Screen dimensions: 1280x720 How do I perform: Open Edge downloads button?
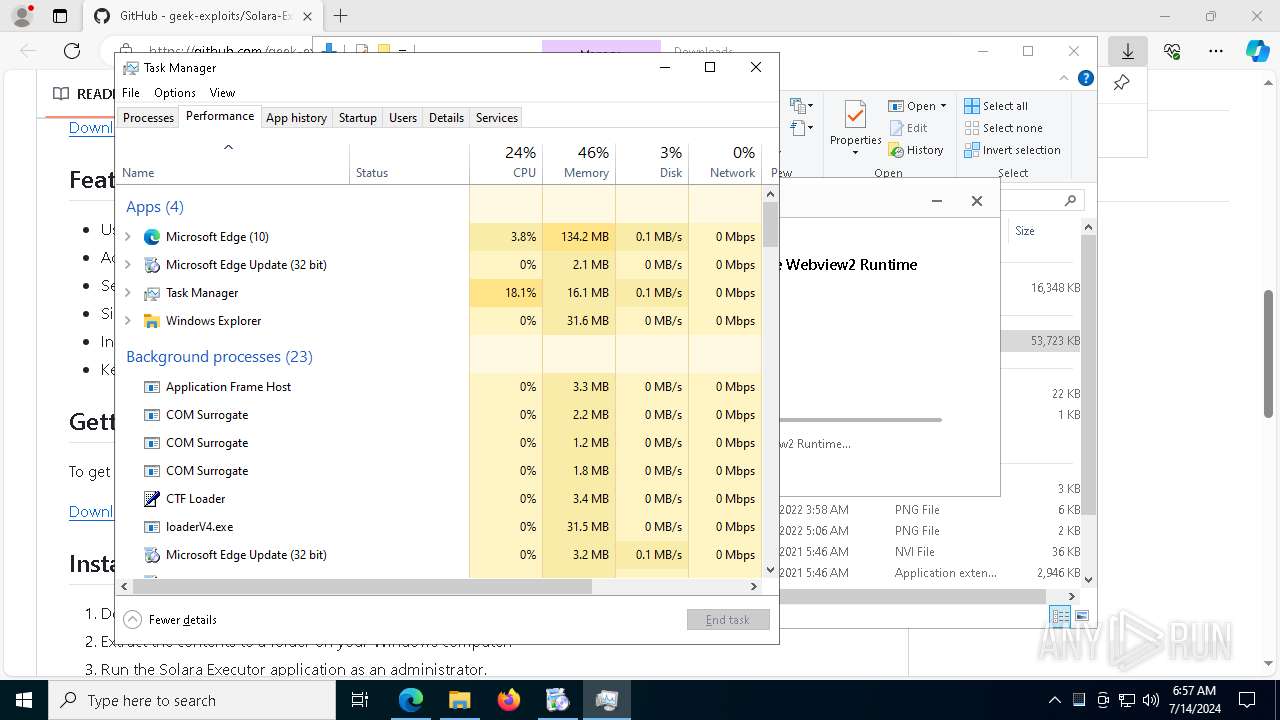click(1128, 51)
